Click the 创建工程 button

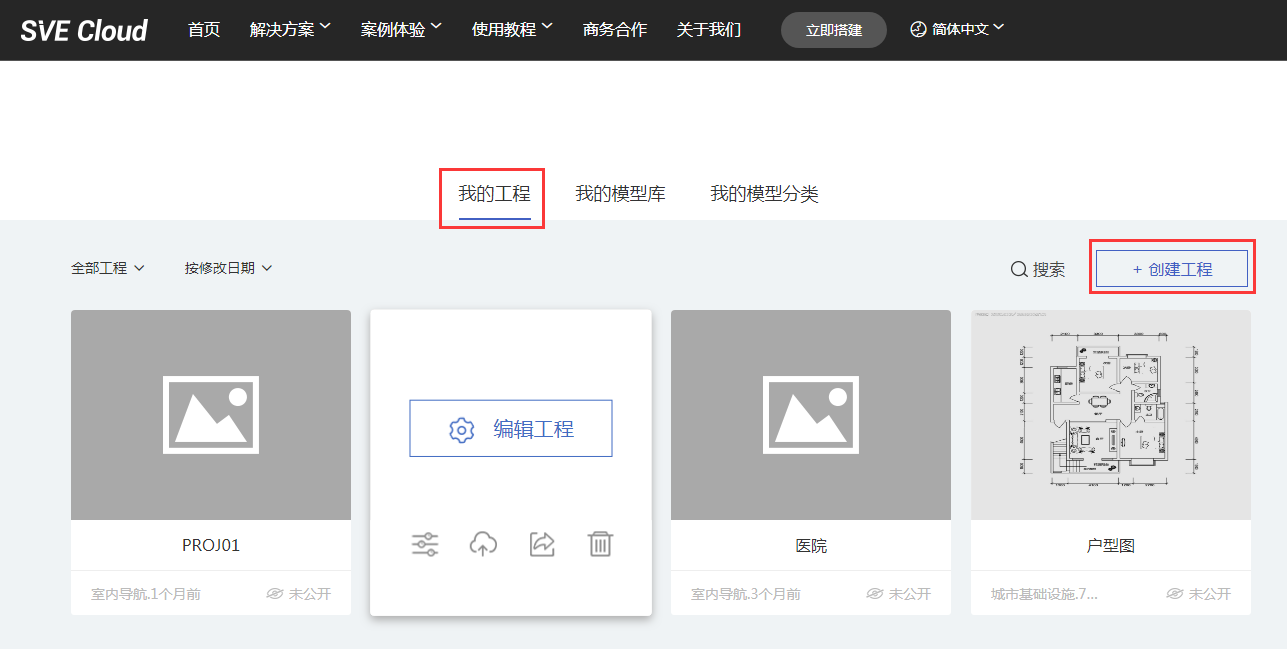coord(1171,268)
